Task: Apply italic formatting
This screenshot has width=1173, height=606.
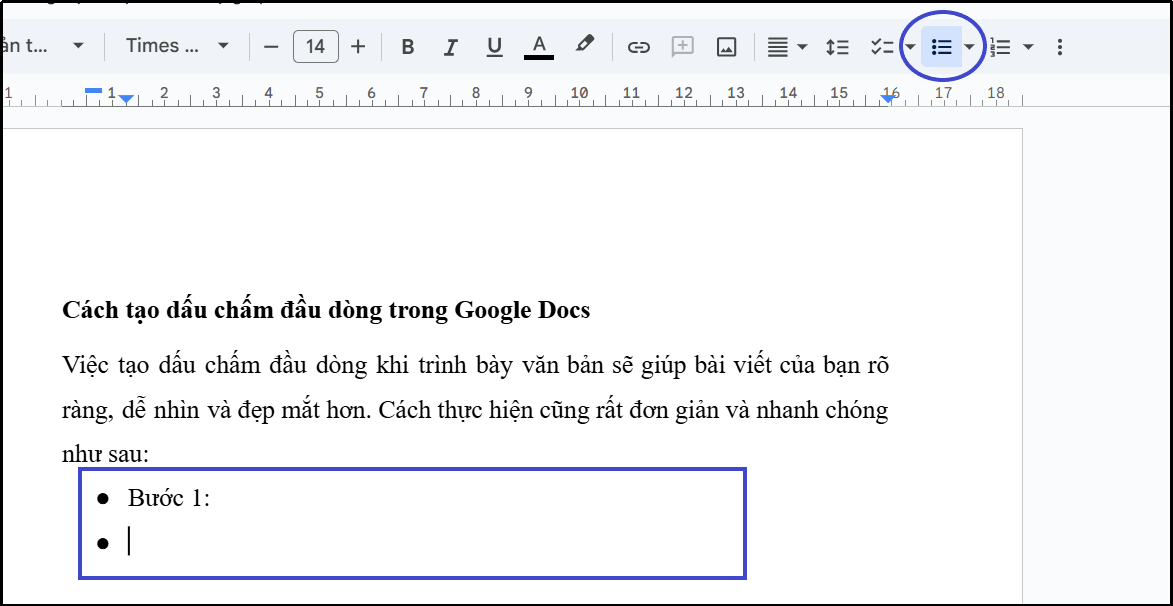Action: click(450, 45)
